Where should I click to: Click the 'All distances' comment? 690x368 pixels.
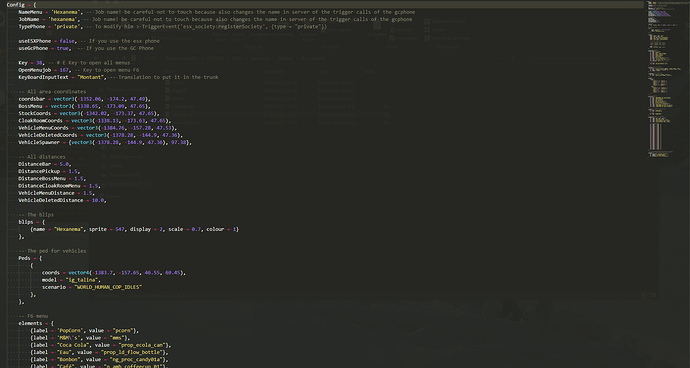pos(46,157)
